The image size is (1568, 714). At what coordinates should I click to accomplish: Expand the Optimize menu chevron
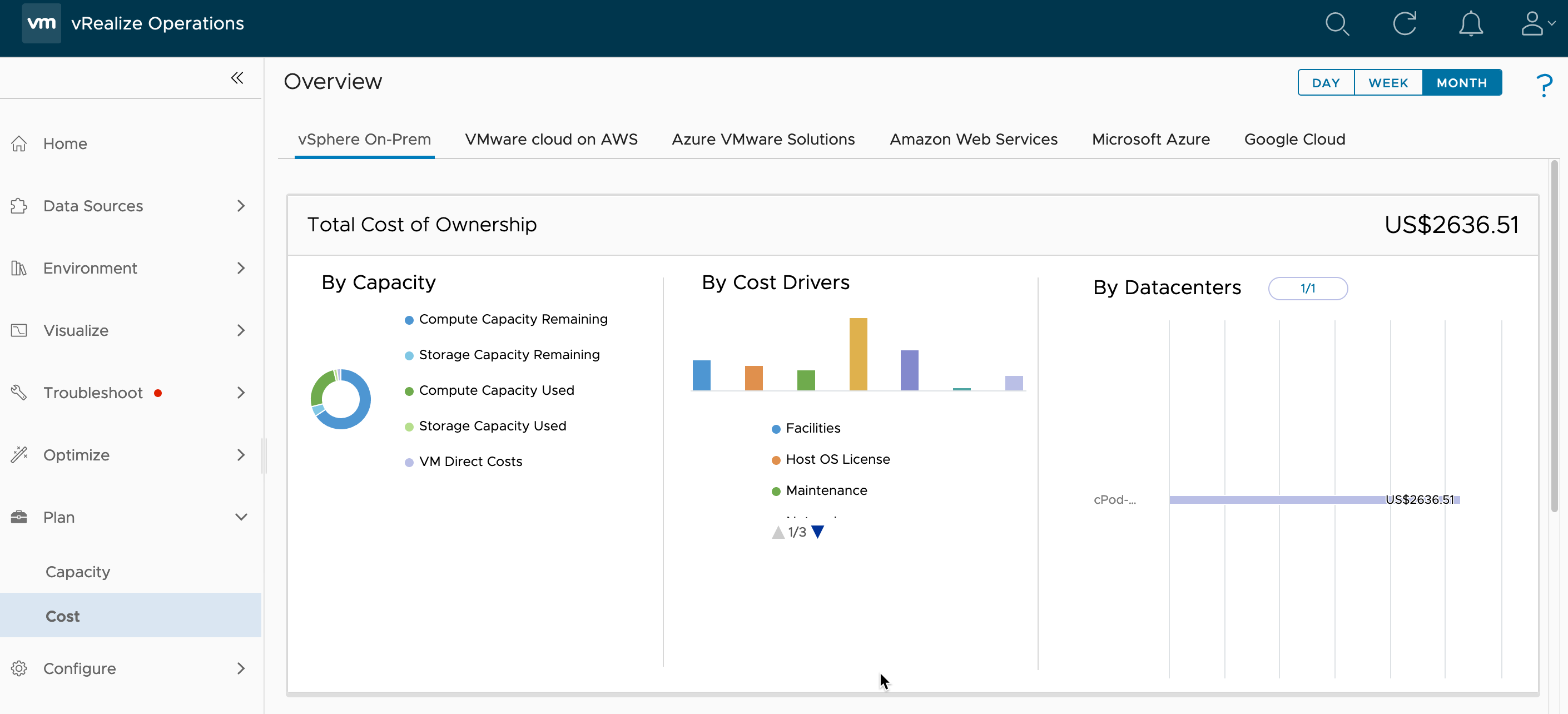(241, 455)
